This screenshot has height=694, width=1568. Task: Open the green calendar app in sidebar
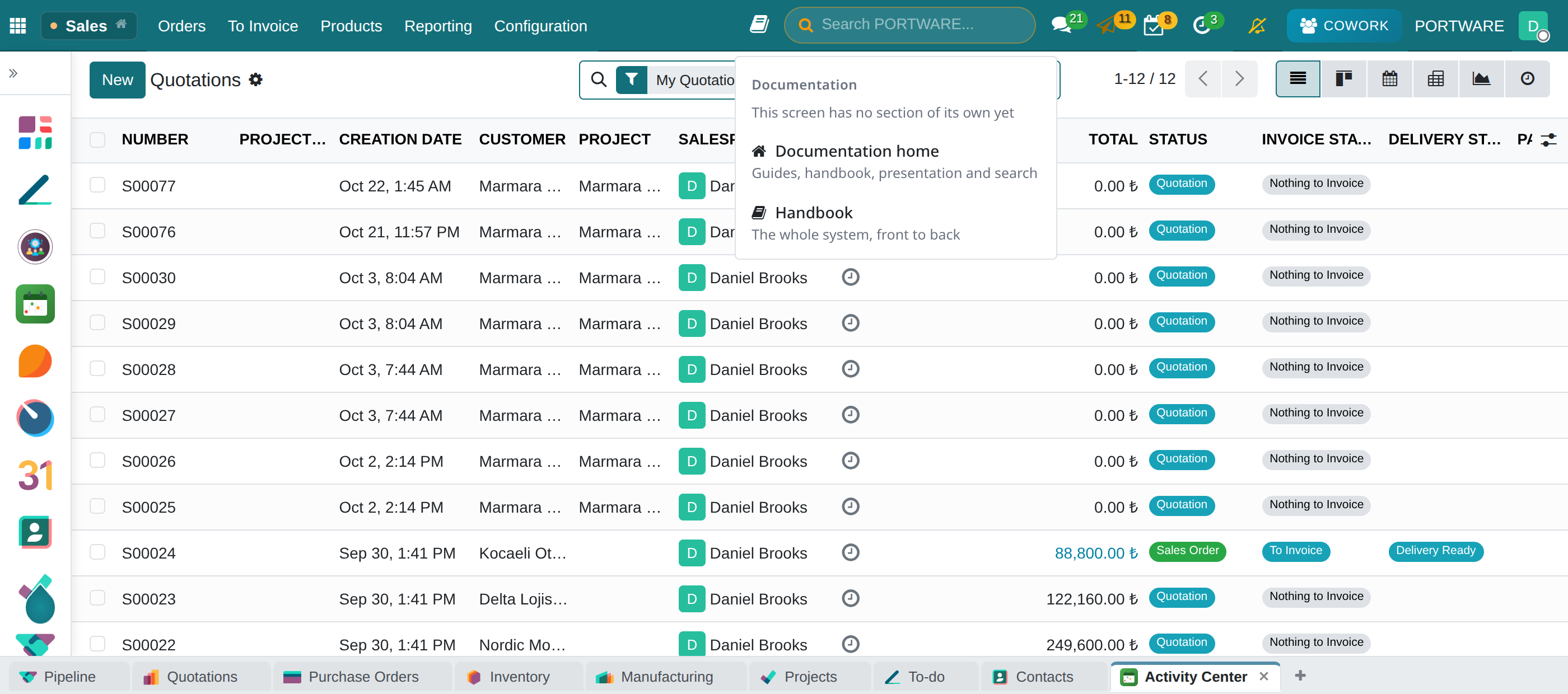35,303
